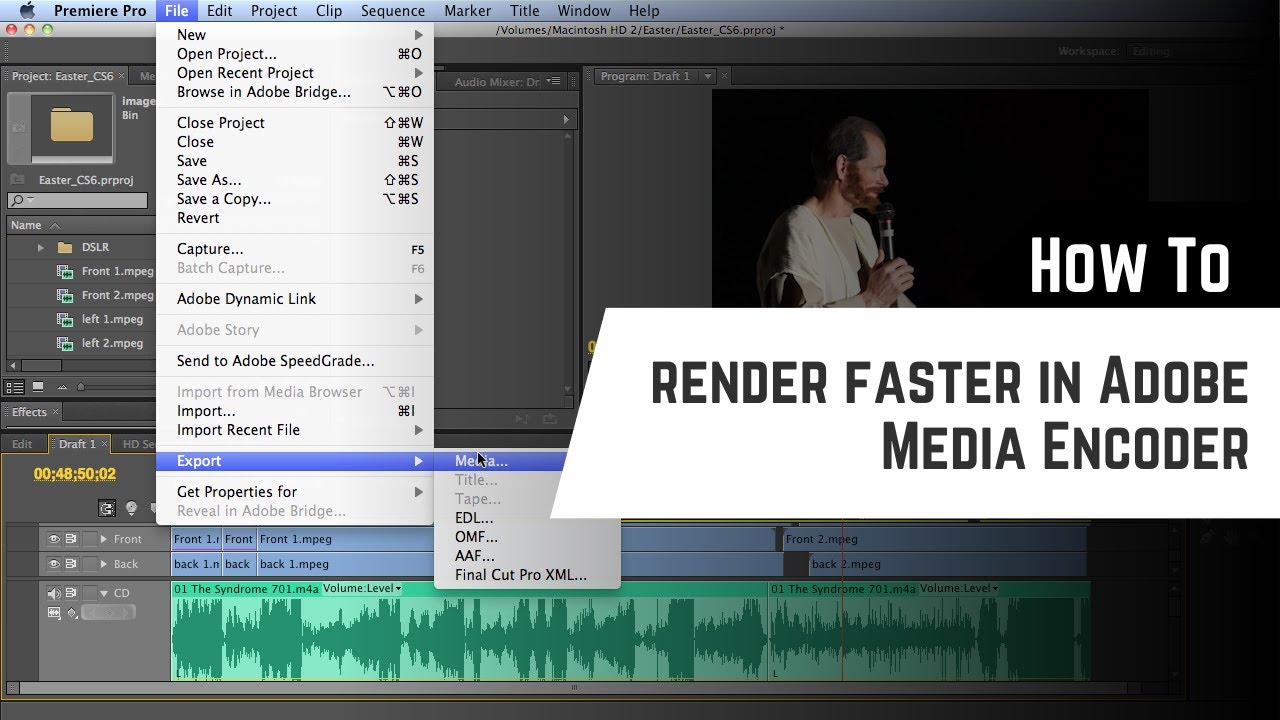
Task: Click the CD track display style icon
Action: tap(54, 612)
